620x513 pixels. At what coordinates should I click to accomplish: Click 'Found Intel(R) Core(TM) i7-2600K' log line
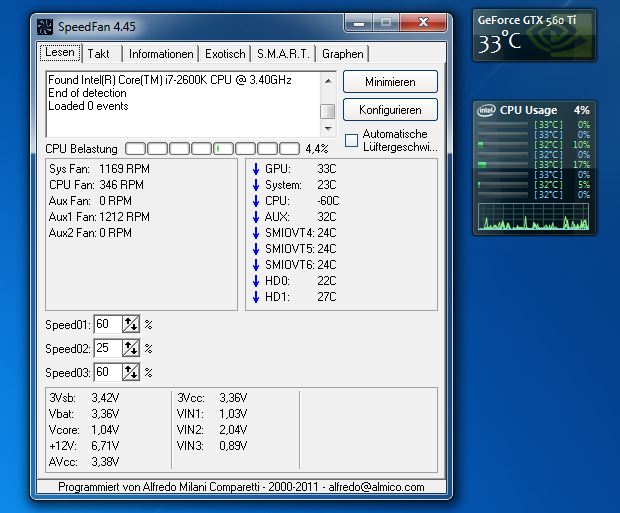pos(170,80)
